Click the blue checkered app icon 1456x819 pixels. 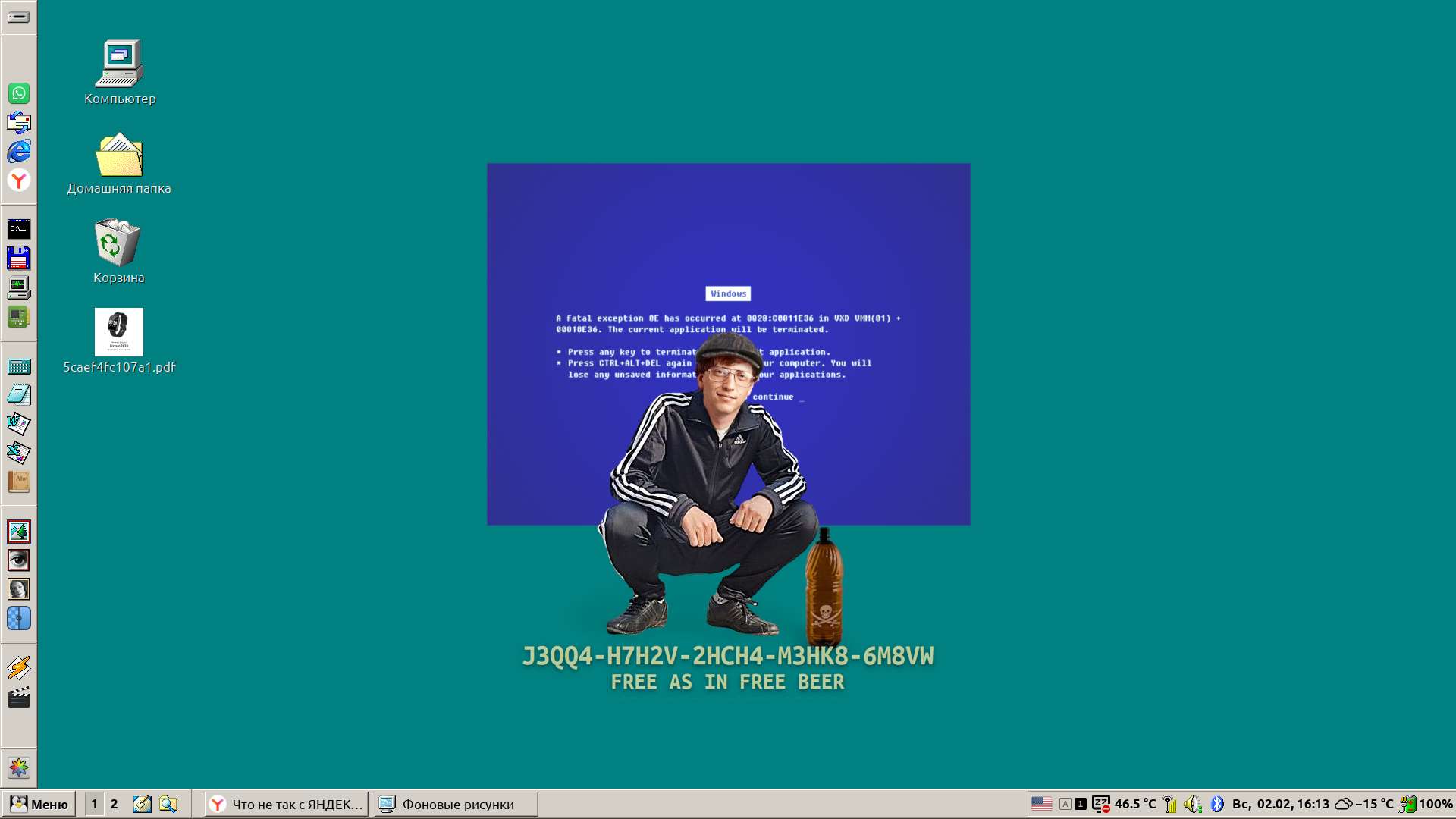[x=18, y=619]
